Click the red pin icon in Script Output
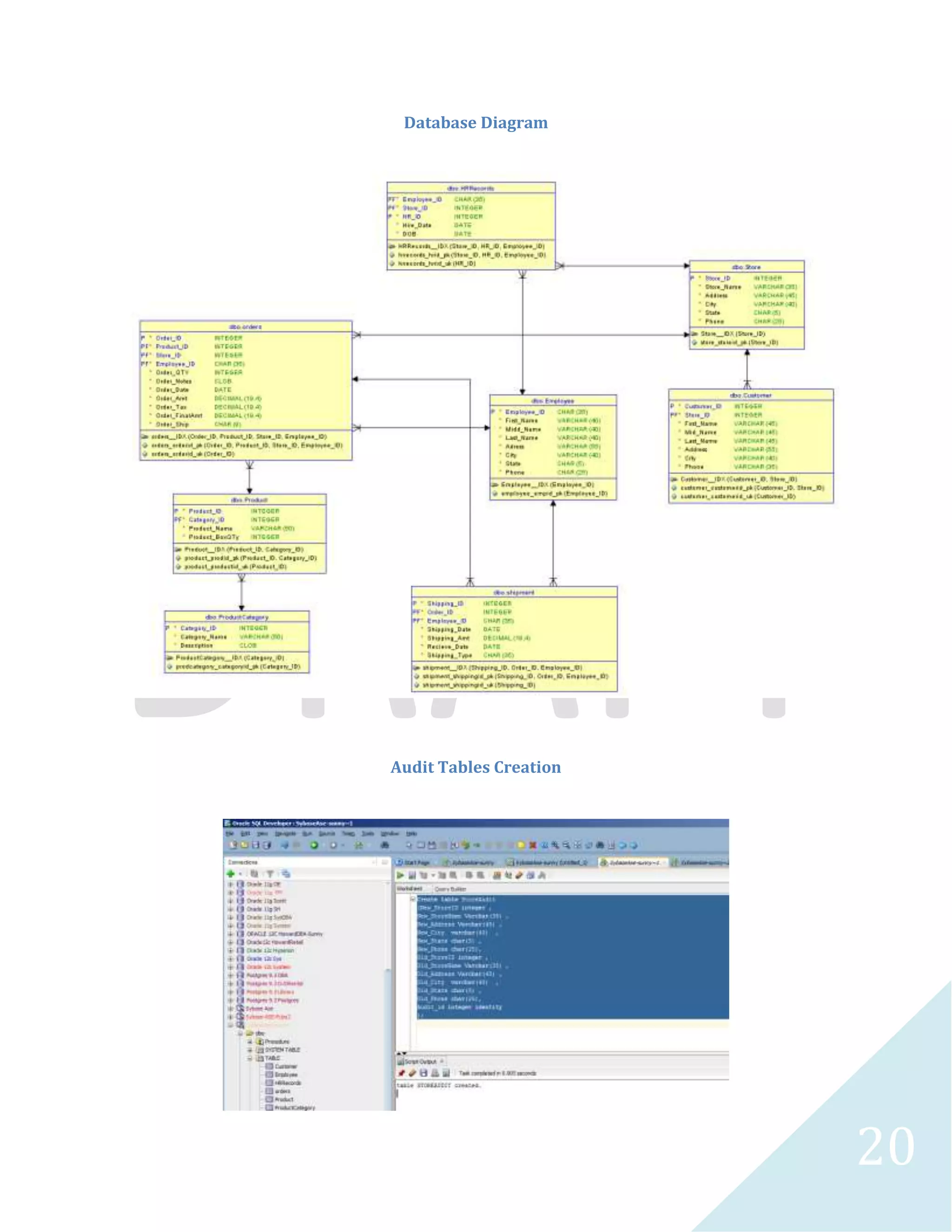The height and width of the screenshot is (1232, 952). (x=402, y=1073)
